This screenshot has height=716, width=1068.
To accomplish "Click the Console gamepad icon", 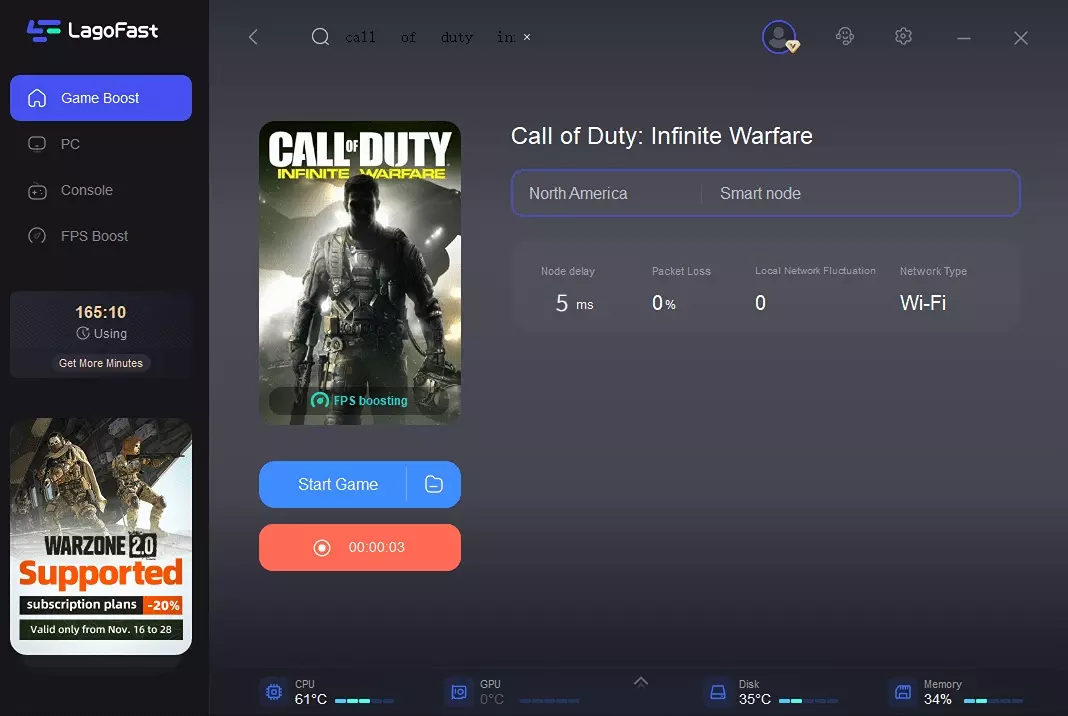I will (37, 191).
